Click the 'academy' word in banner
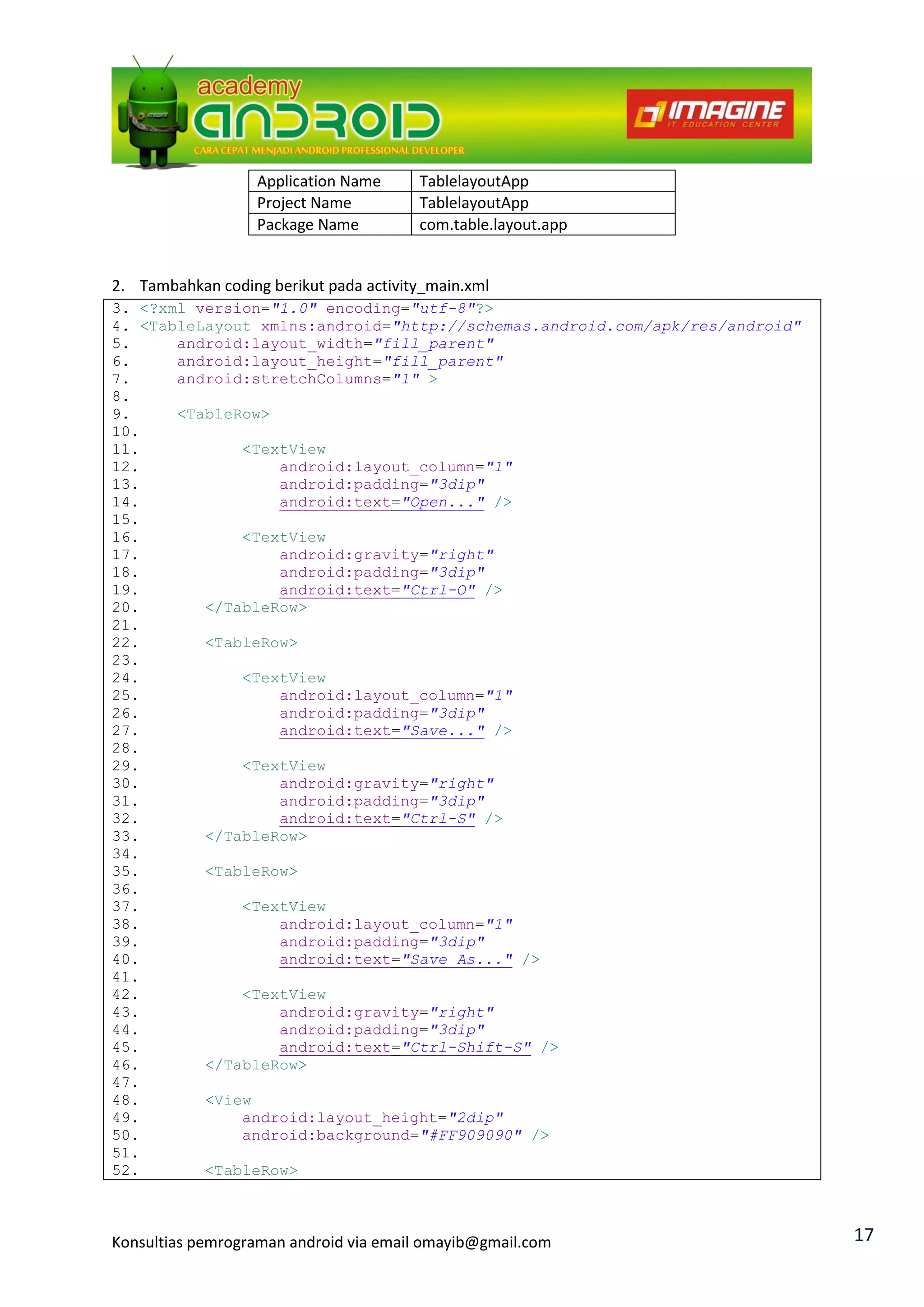924x1307 pixels. tap(249, 87)
